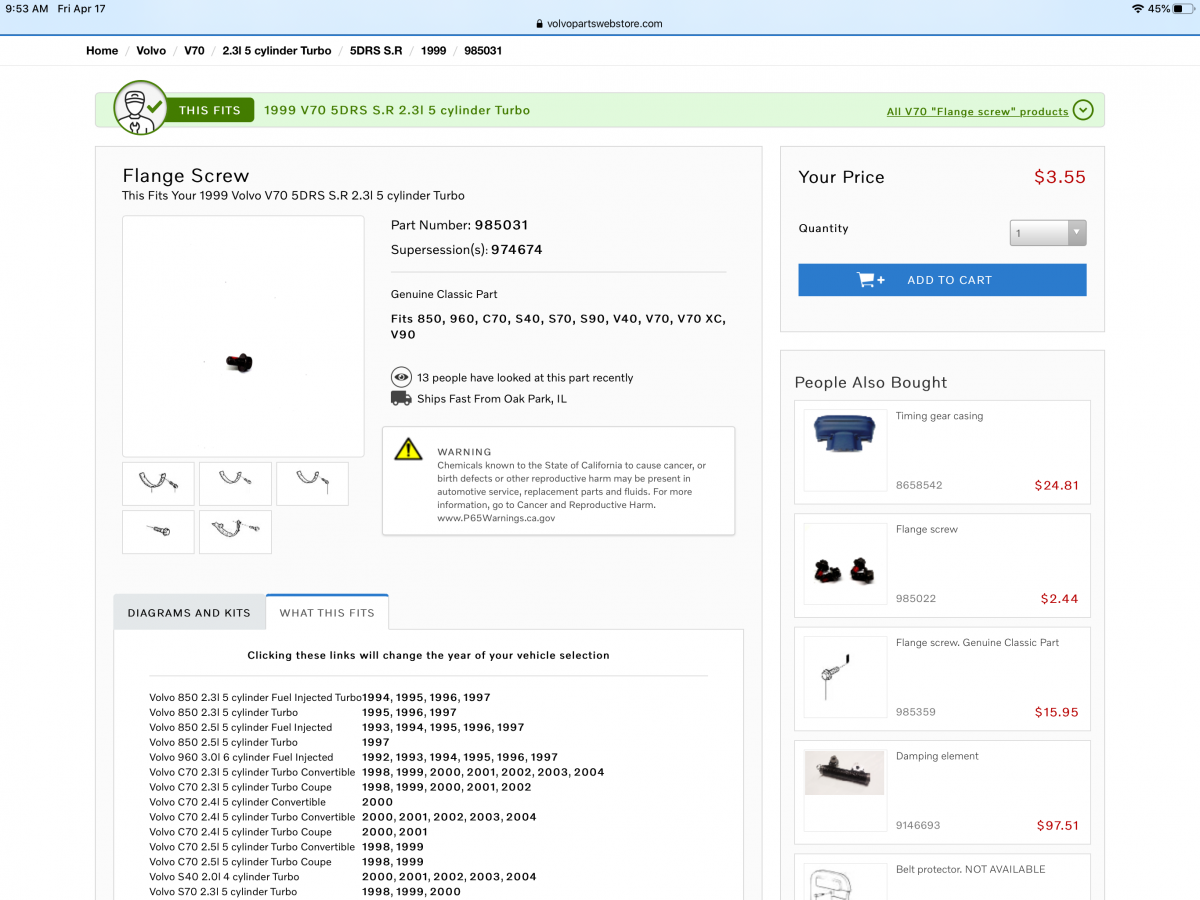Go to the V70 breadcrumb link

(194, 51)
